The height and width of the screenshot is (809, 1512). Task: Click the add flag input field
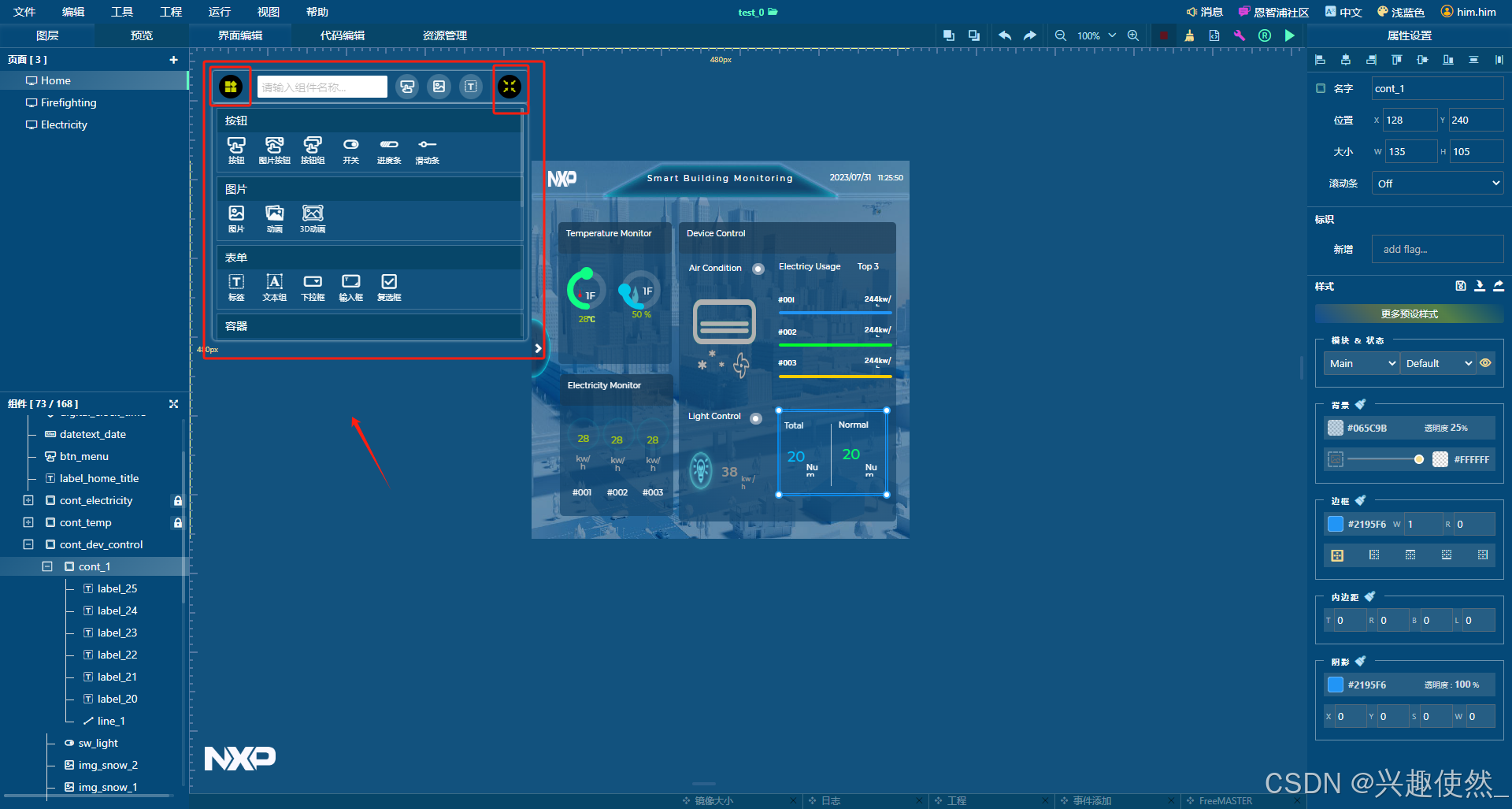[1437, 249]
